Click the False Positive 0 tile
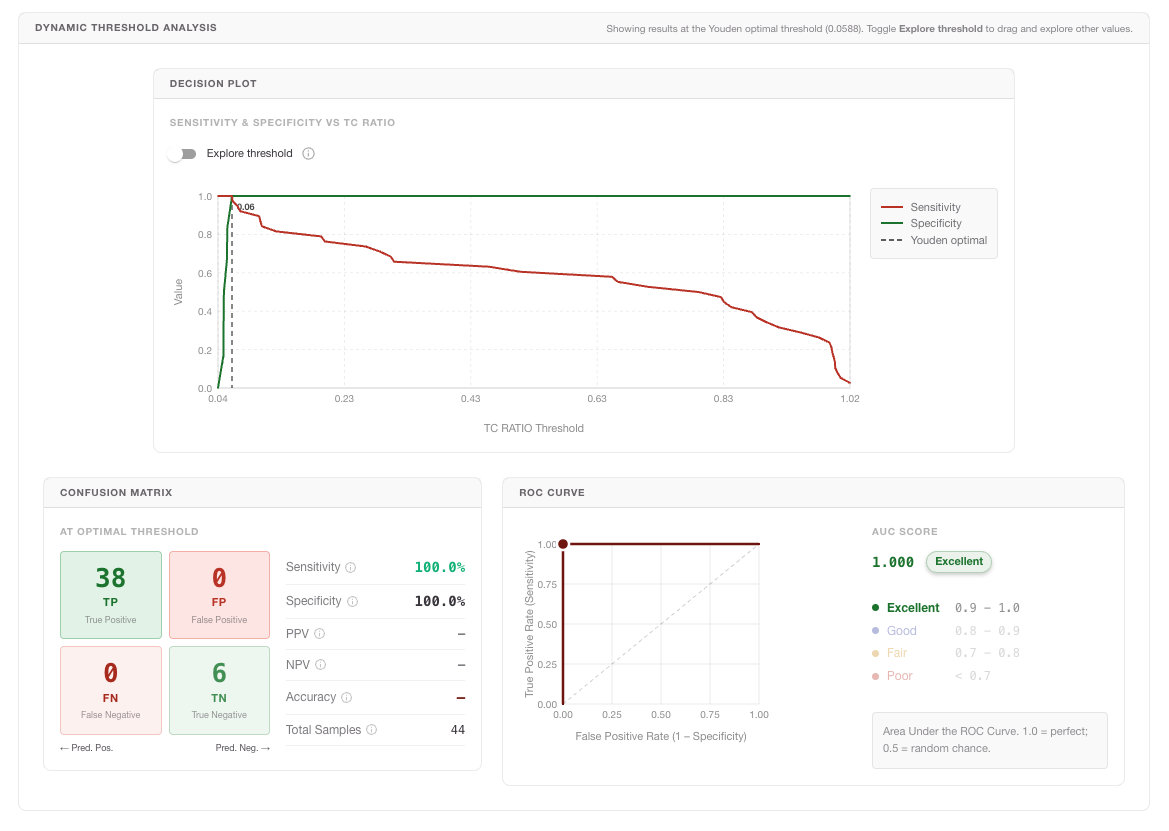Viewport: 1169px width, 831px height. click(x=219, y=595)
